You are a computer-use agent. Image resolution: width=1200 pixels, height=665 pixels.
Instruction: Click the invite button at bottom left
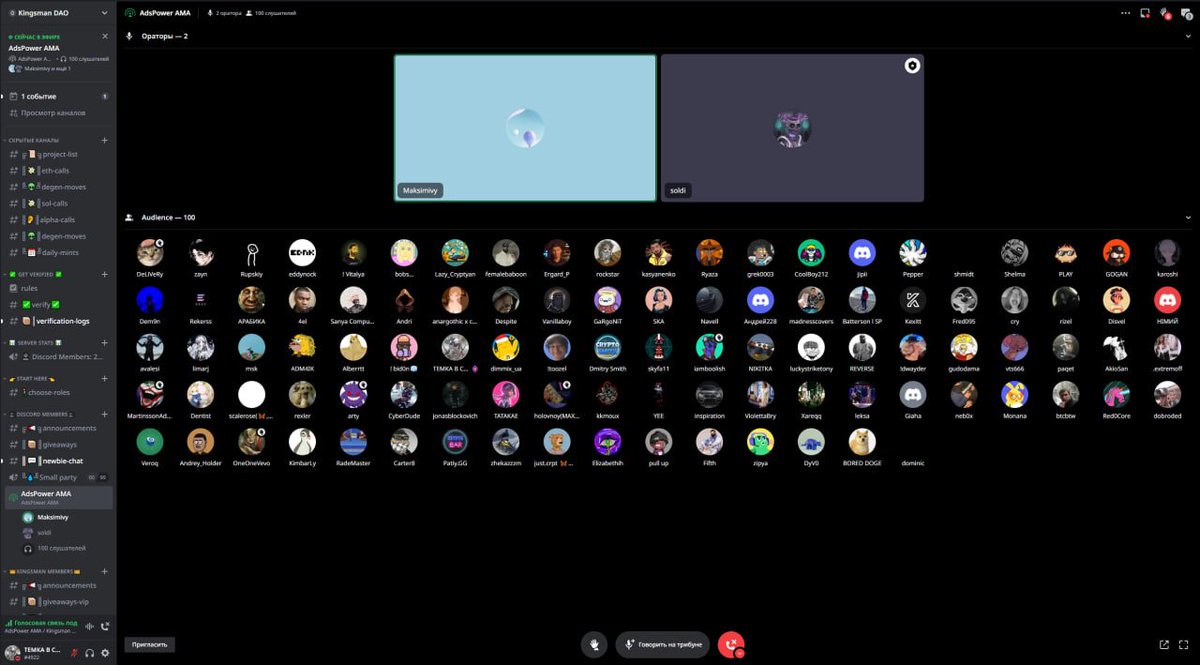(x=150, y=645)
